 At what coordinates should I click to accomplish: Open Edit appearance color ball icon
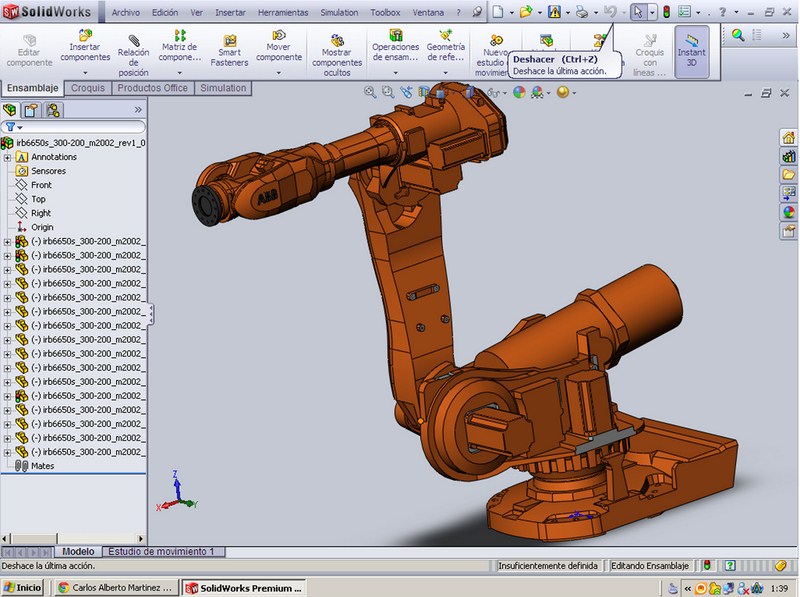click(519, 92)
